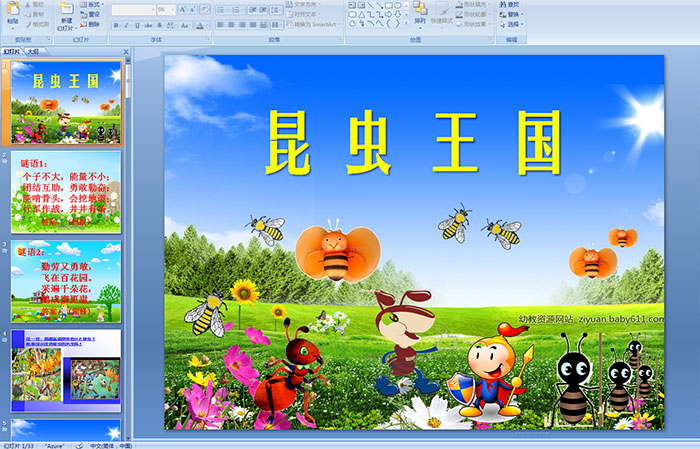Click the Cut (剪切) command
The image size is (700, 449).
35,4
